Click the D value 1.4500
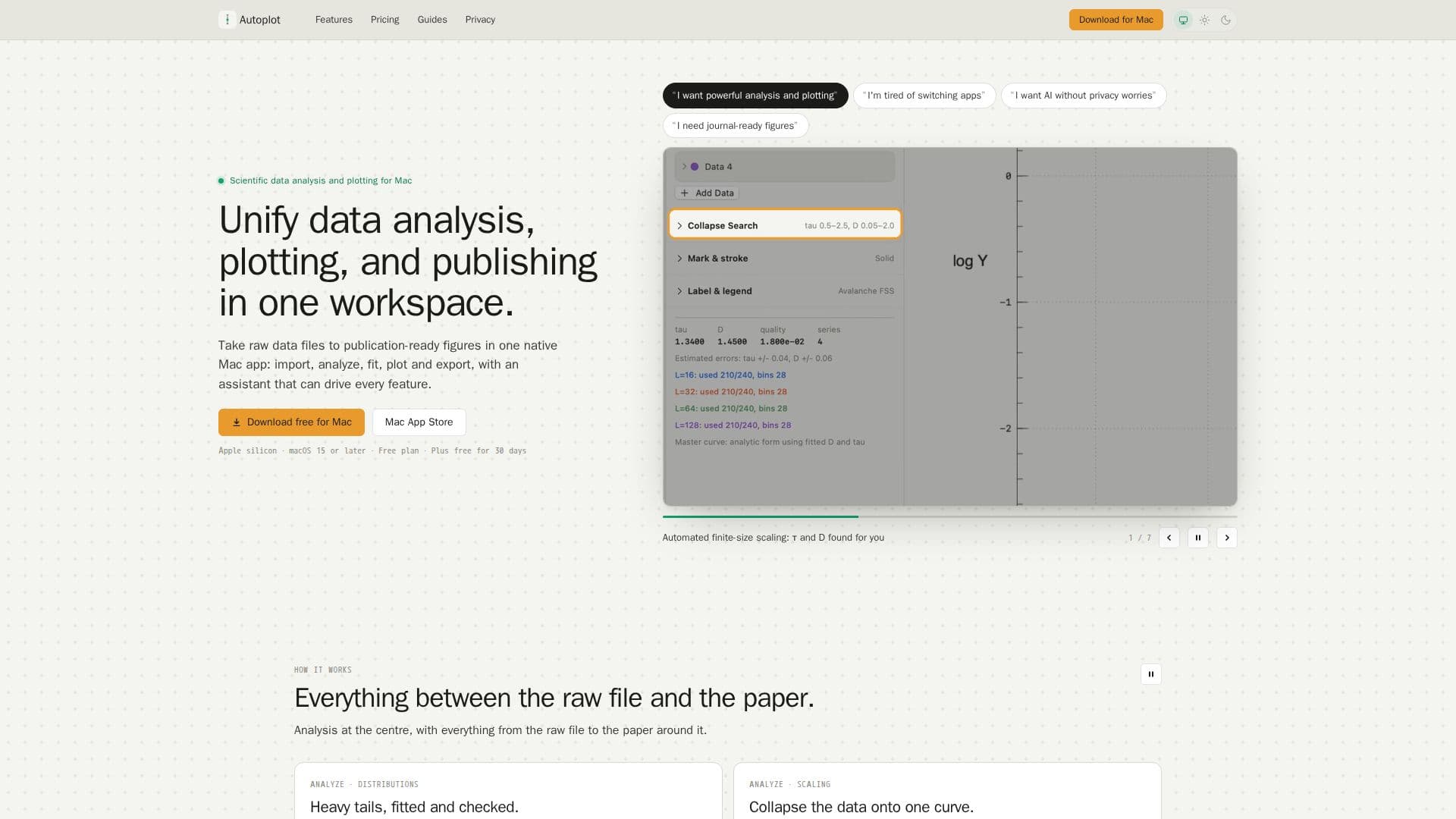This screenshot has width=1456, height=819. pos(732,342)
